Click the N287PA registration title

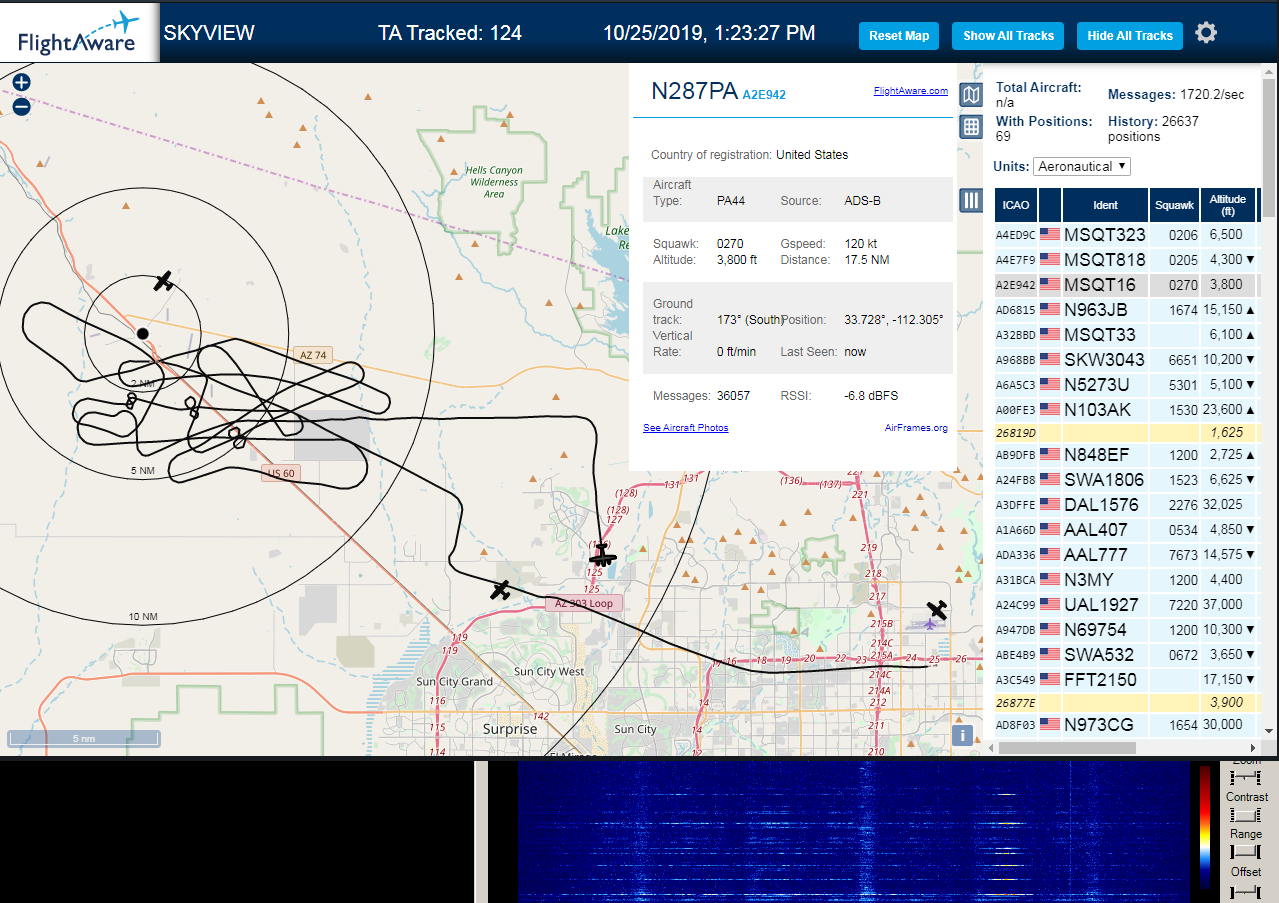(x=694, y=91)
